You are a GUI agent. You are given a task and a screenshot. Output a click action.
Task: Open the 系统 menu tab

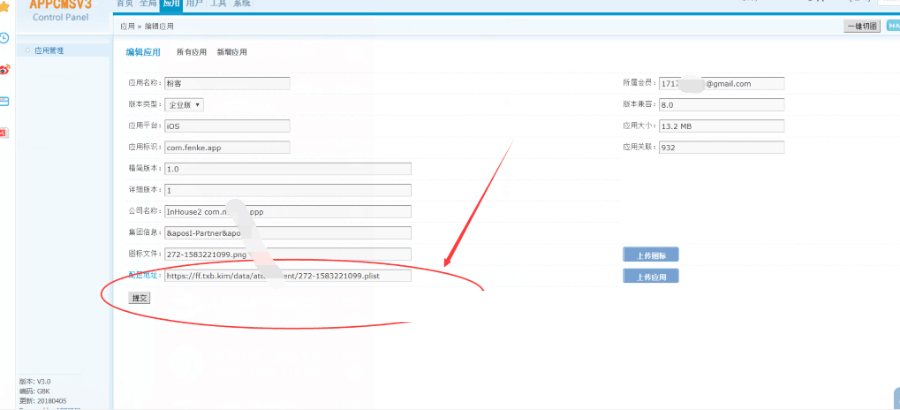pyautogui.click(x=241, y=4)
